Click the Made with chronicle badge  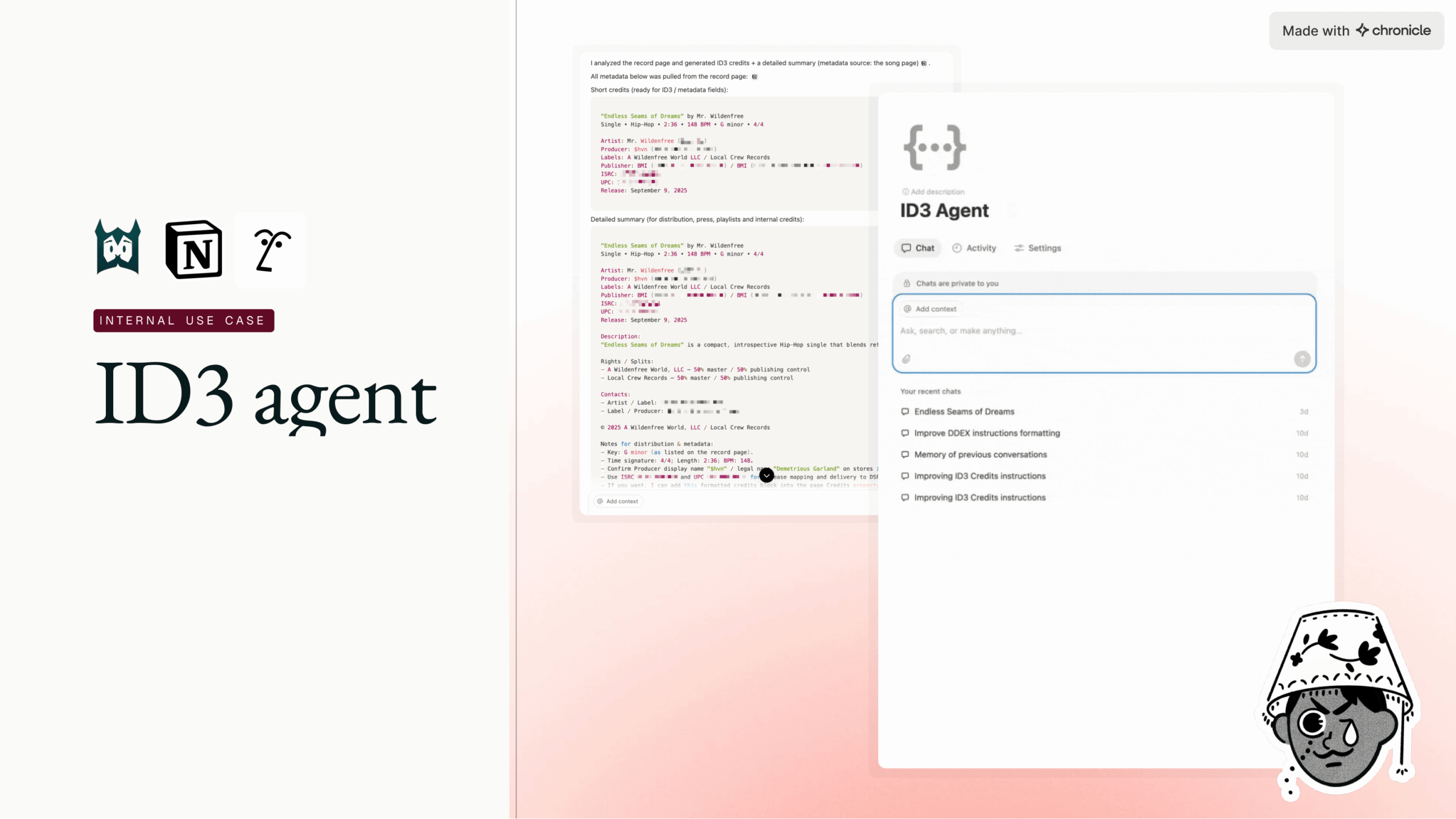tap(1356, 31)
